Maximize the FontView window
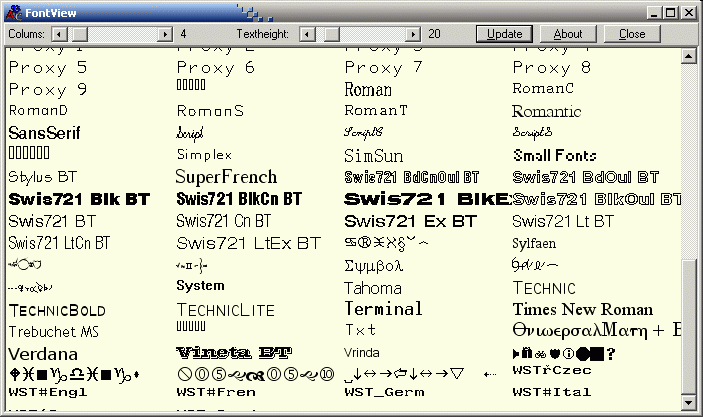The height and width of the screenshot is (417, 703). [670, 13]
